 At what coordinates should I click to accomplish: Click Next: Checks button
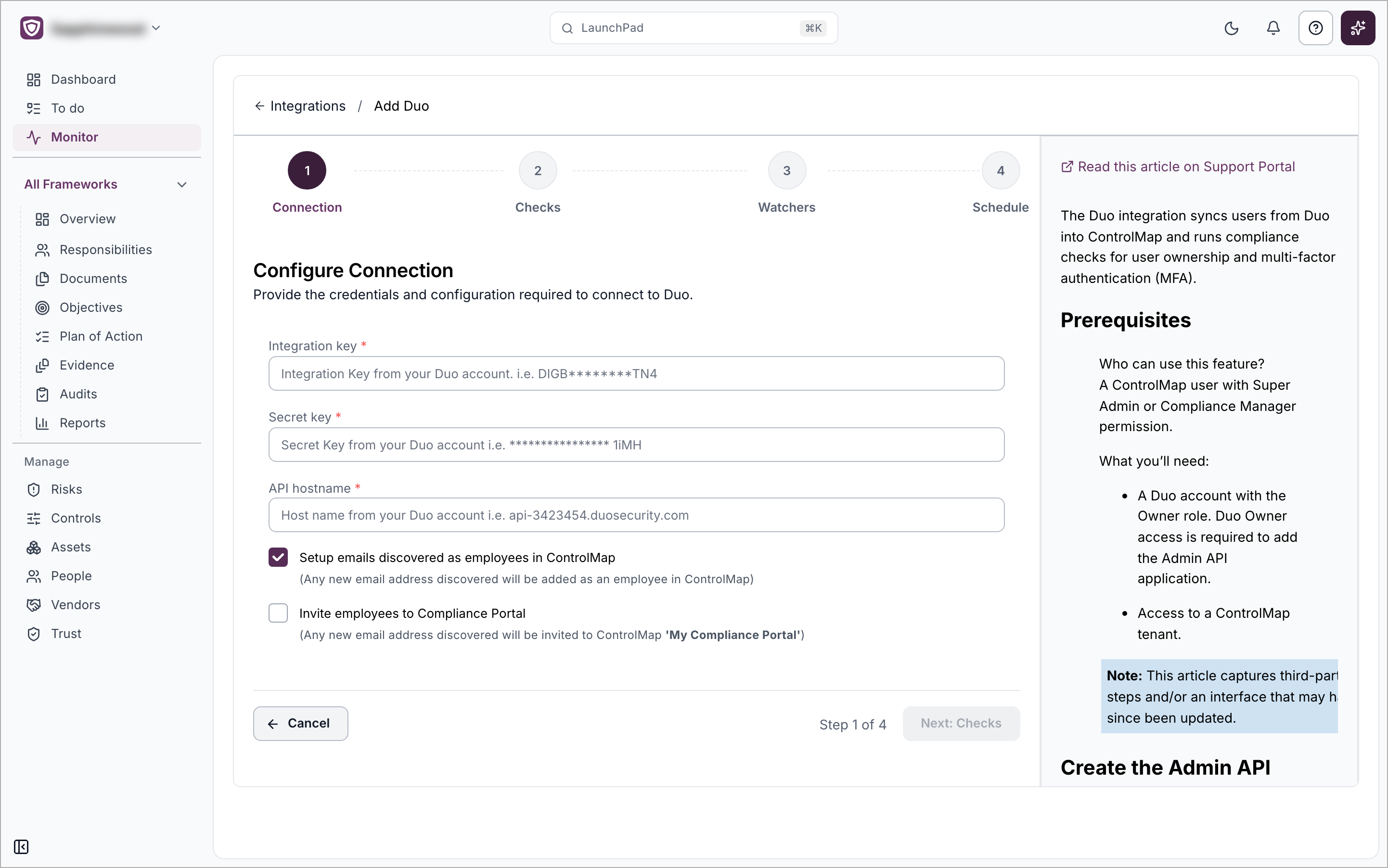tap(961, 723)
